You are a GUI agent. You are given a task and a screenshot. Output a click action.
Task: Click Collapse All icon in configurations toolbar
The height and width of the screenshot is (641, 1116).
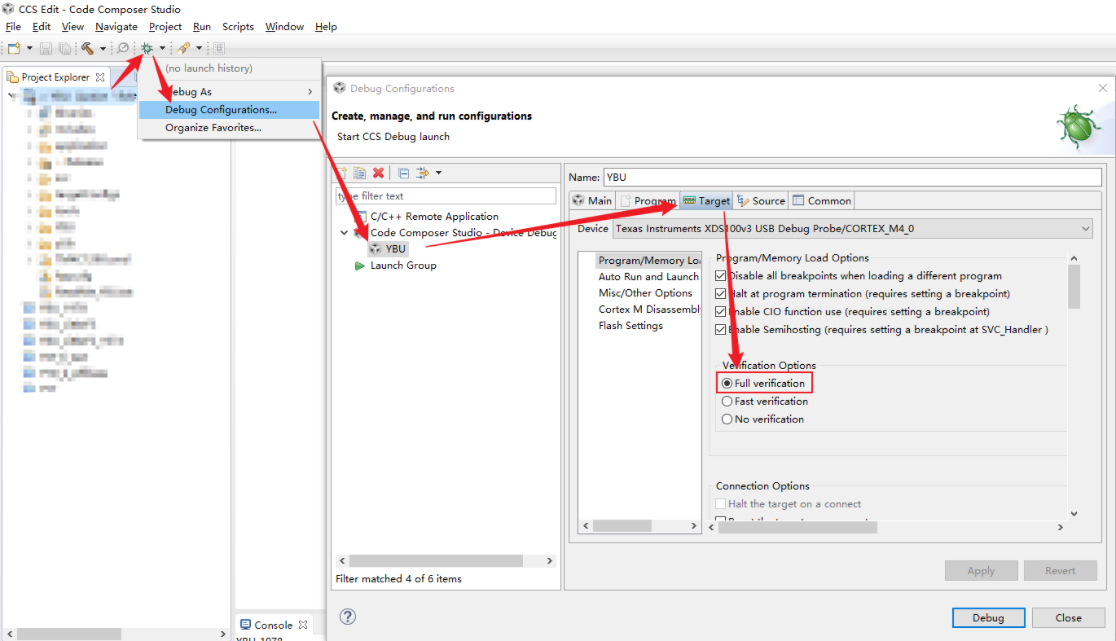[x=404, y=173]
